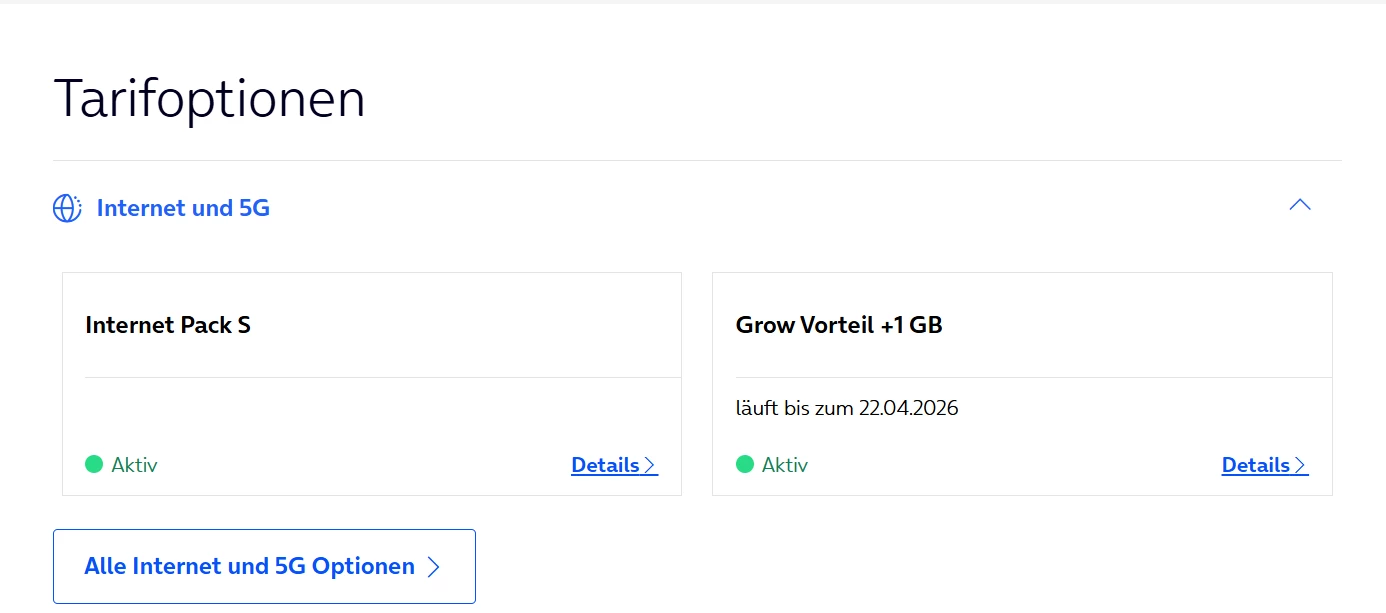The width and height of the screenshot is (1386, 613).
Task: Click the Aktiv status label in Grow Vorteil card
Action: (785, 465)
